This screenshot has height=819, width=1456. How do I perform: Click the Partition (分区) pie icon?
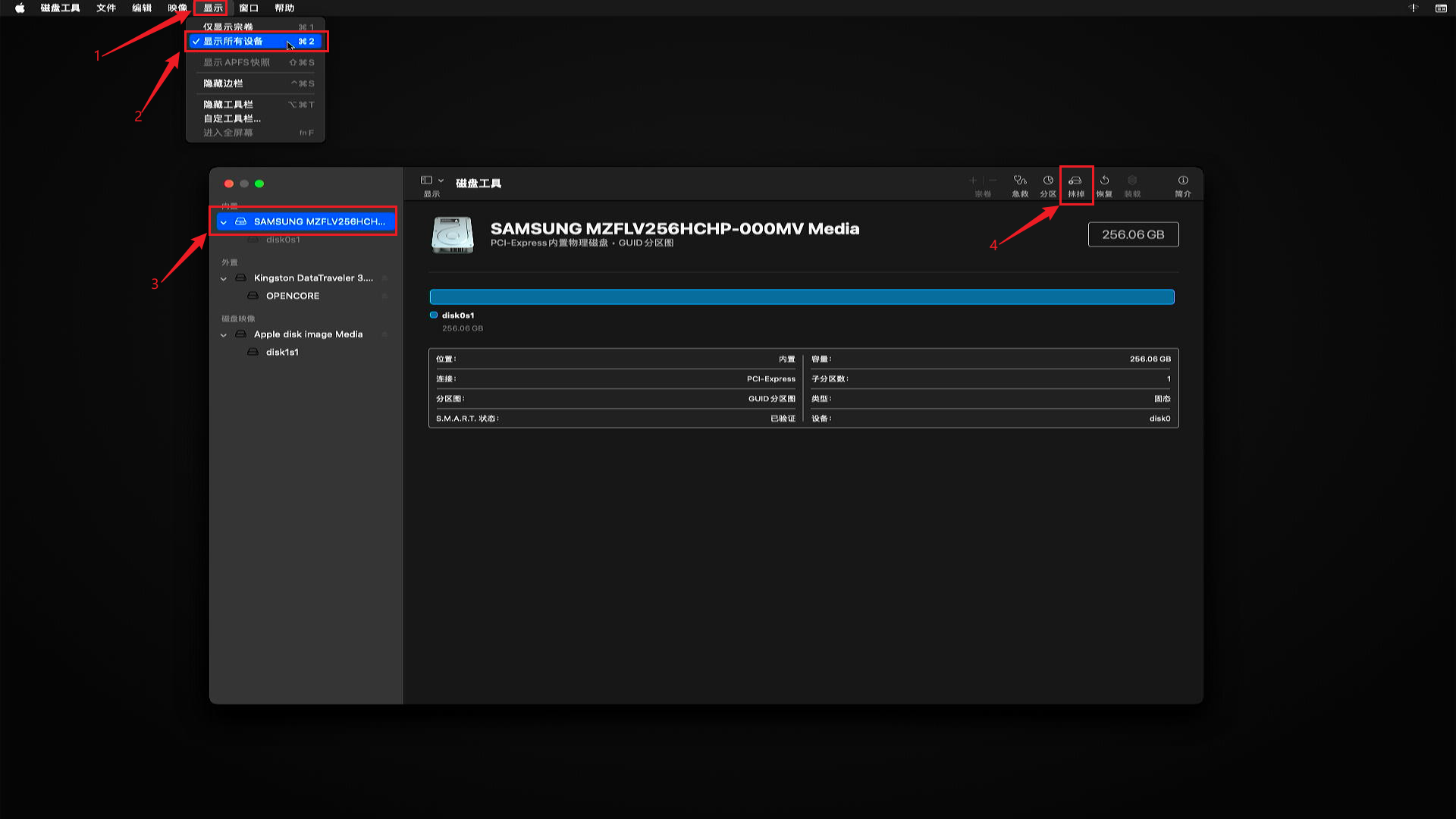pos(1048,180)
